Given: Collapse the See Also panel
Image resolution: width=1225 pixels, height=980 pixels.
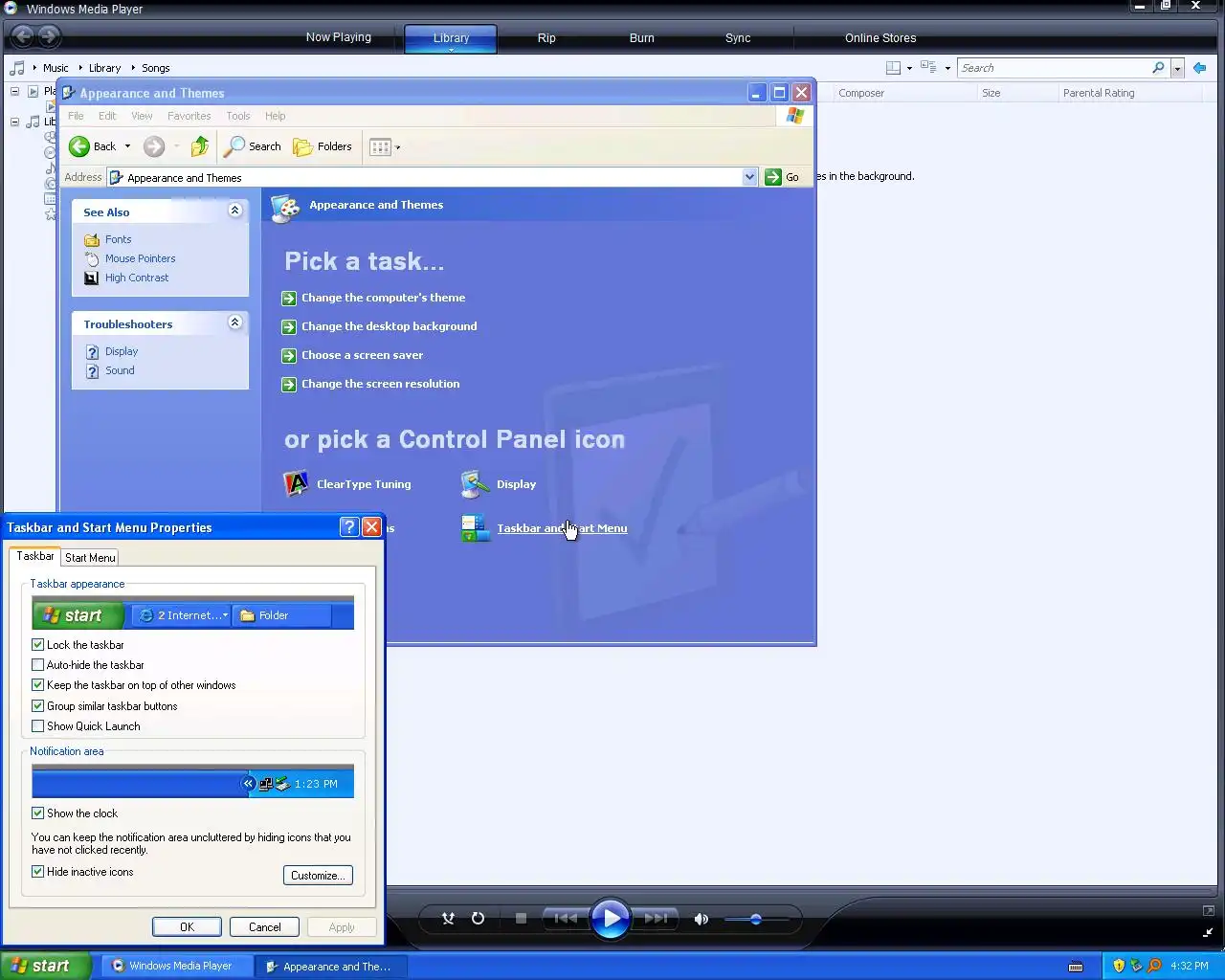Looking at the screenshot, I should point(234,211).
